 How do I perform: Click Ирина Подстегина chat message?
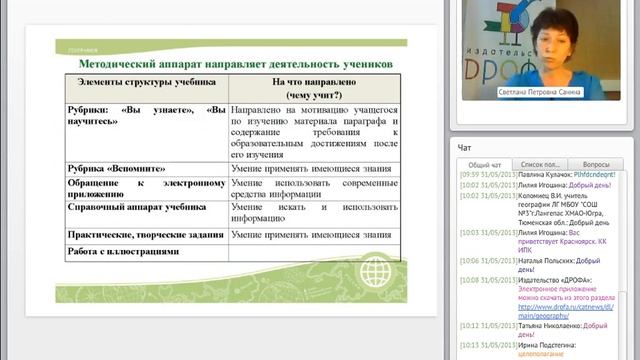(518, 349)
